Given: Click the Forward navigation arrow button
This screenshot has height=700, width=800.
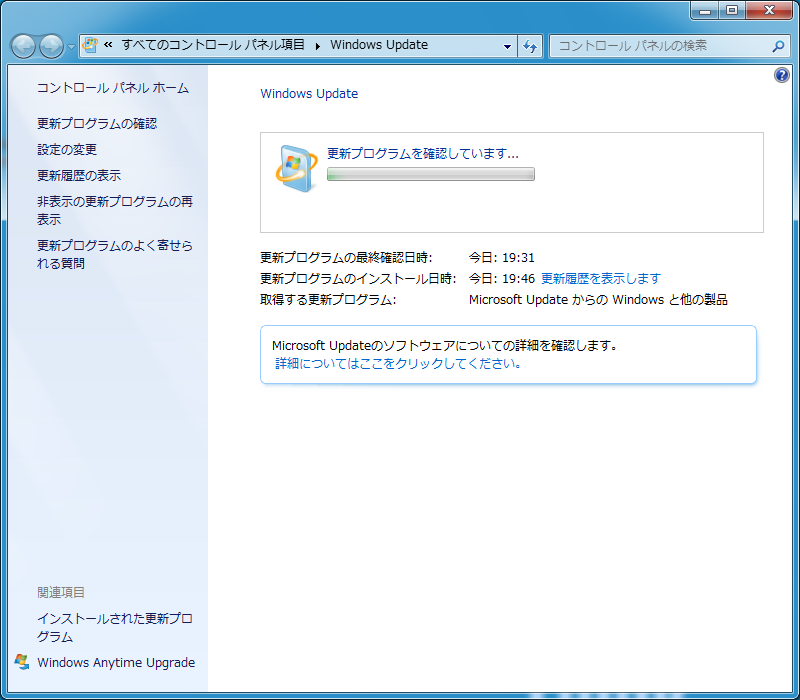Looking at the screenshot, I should (x=52, y=46).
